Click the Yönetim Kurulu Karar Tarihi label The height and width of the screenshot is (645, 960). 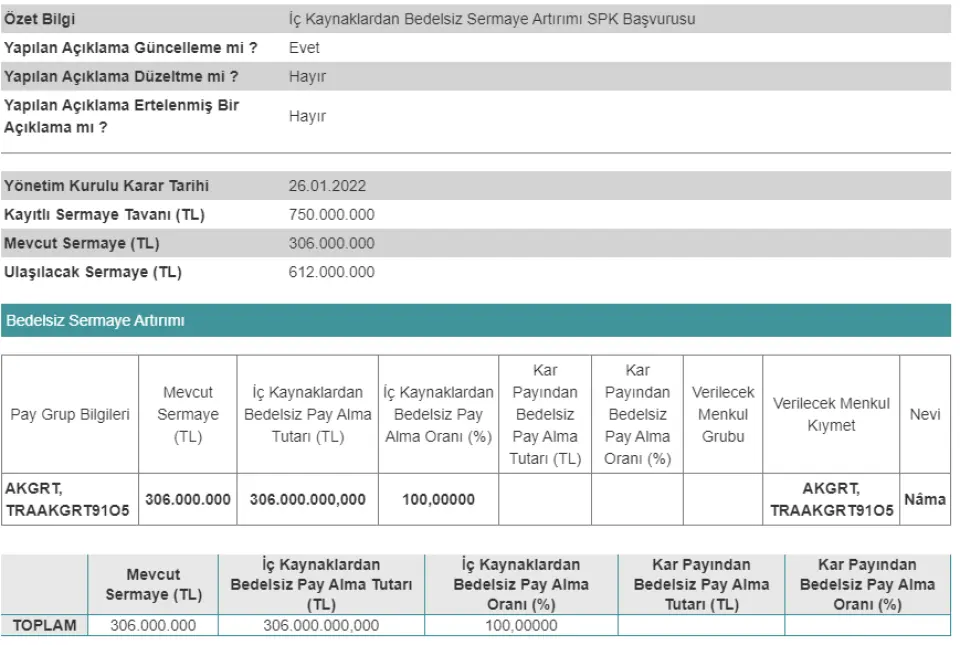pyautogui.click(x=107, y=186)
